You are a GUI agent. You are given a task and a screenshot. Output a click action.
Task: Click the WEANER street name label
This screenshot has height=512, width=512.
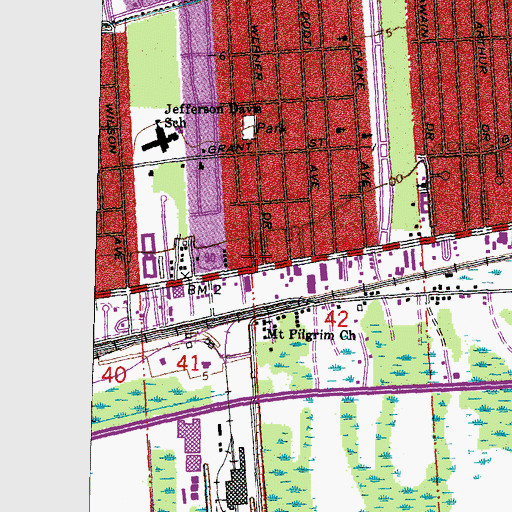coord(257,53)
